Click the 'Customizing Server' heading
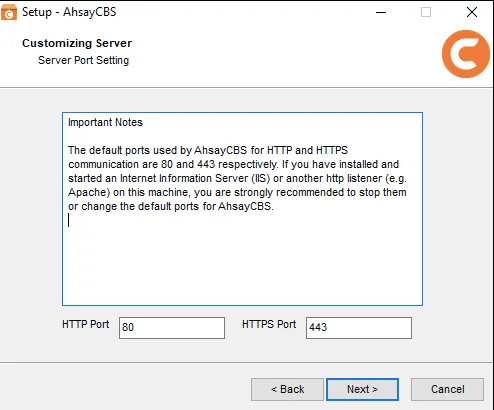 [x=77, y=43]
